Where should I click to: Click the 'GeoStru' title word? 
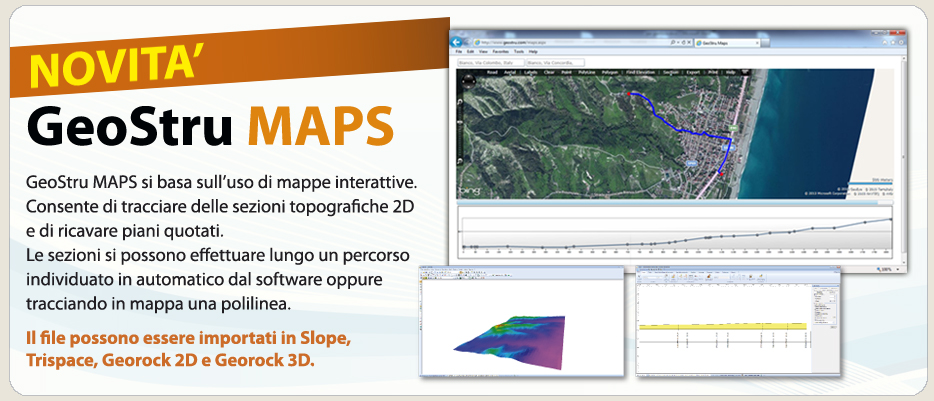pyautogui.click(x=129, y=126)
